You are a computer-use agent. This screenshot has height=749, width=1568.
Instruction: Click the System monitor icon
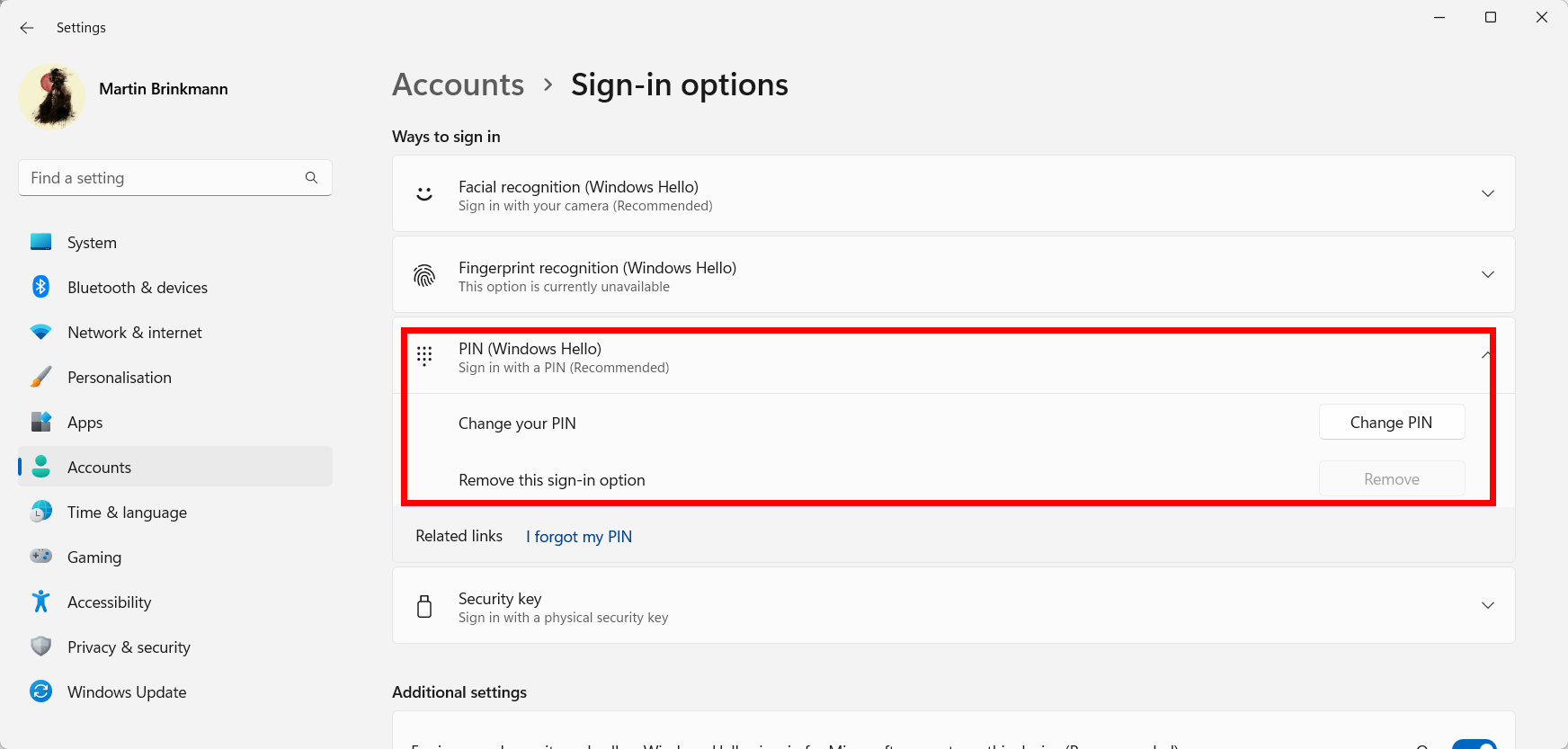tap(41, 242)
